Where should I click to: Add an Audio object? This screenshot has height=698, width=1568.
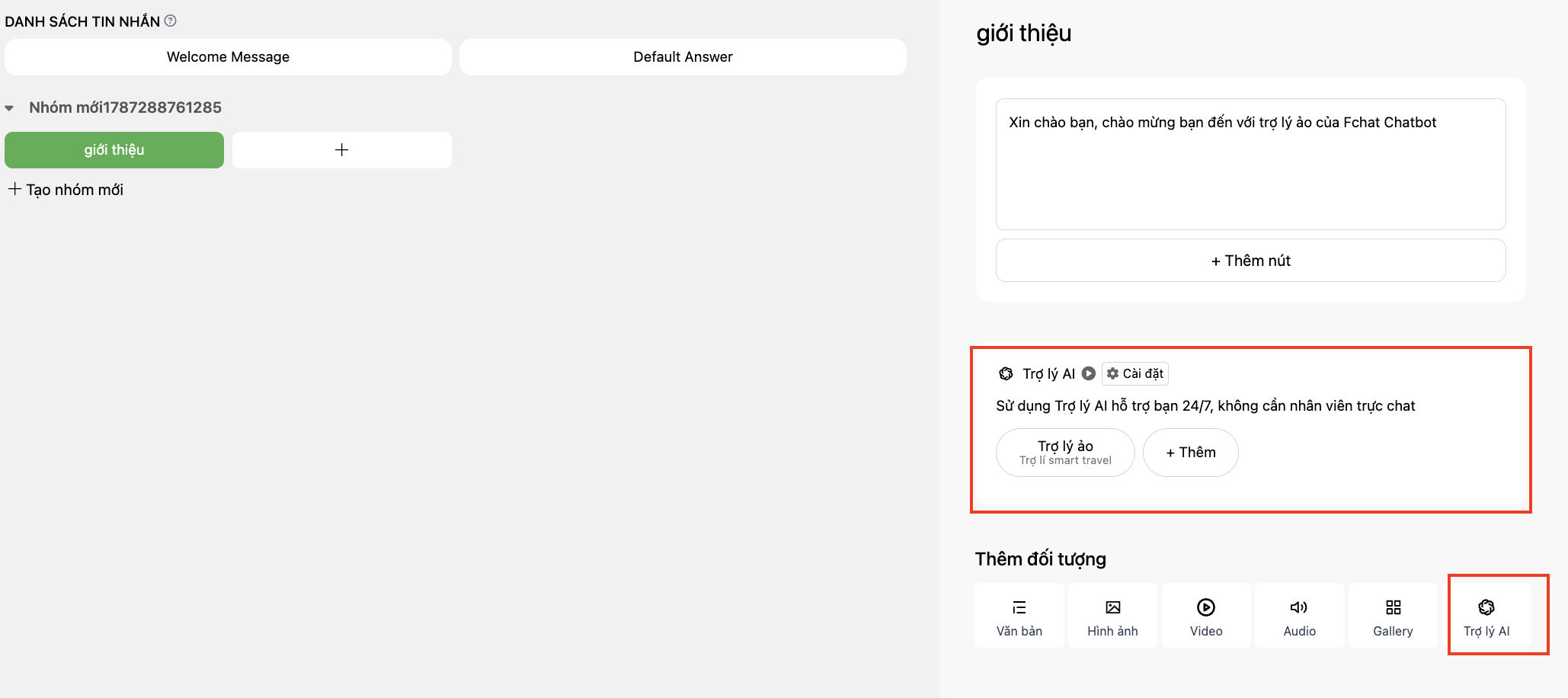tap(1300, 616)
